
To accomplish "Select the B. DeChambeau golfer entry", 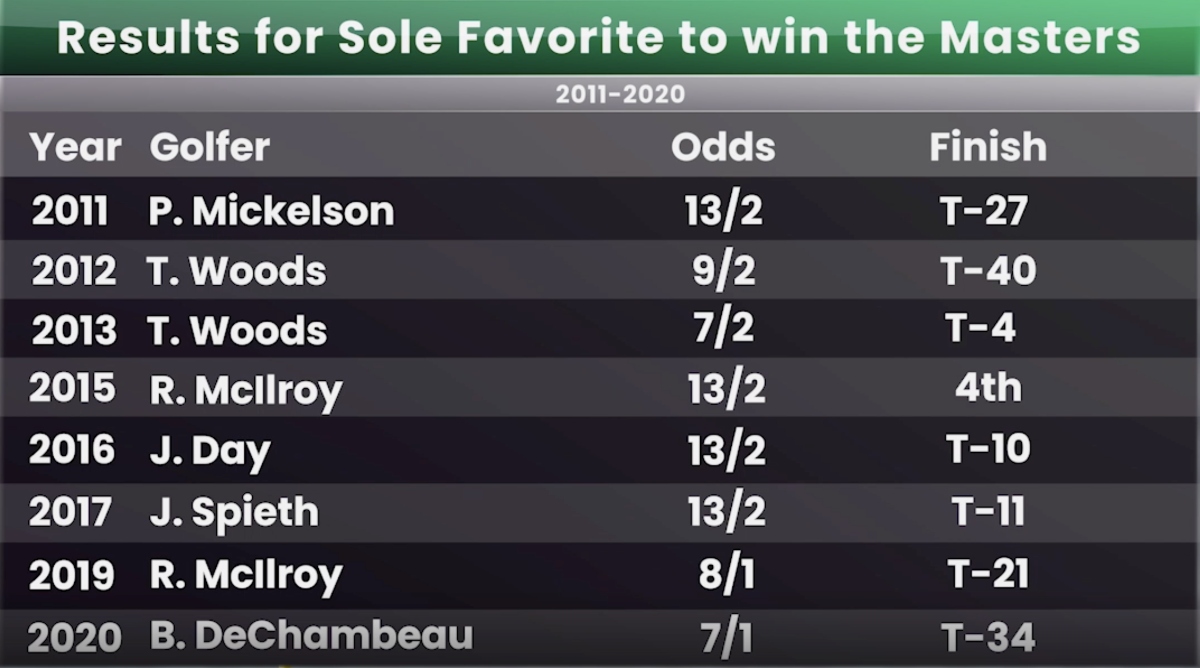I will (311, 635).
